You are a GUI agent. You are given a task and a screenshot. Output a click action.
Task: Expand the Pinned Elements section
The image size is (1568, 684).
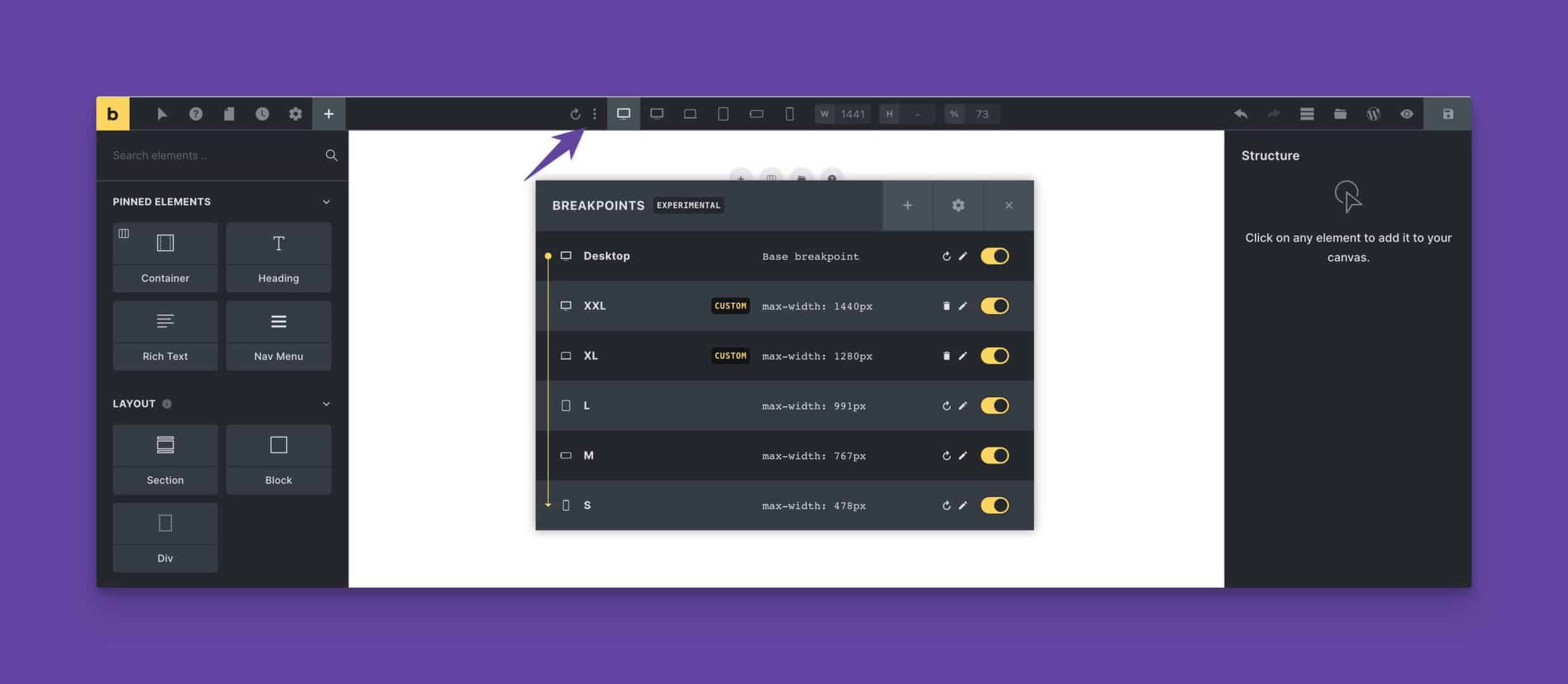[327, 201]
